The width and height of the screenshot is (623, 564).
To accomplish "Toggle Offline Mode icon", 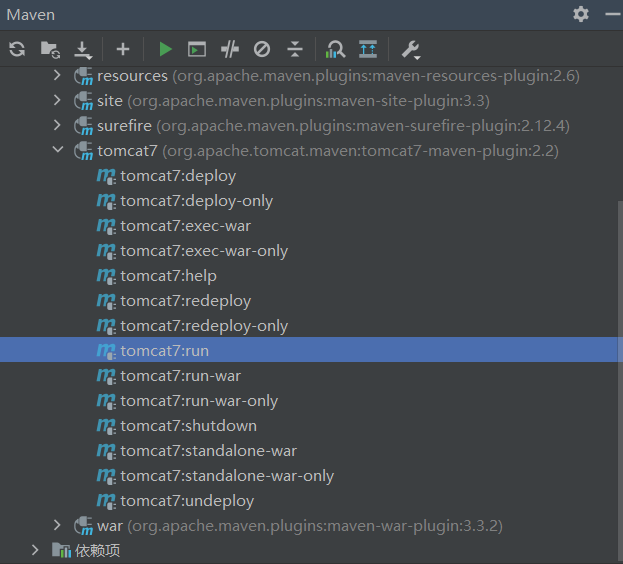I will pyautogui.click(x=230, y=49).
